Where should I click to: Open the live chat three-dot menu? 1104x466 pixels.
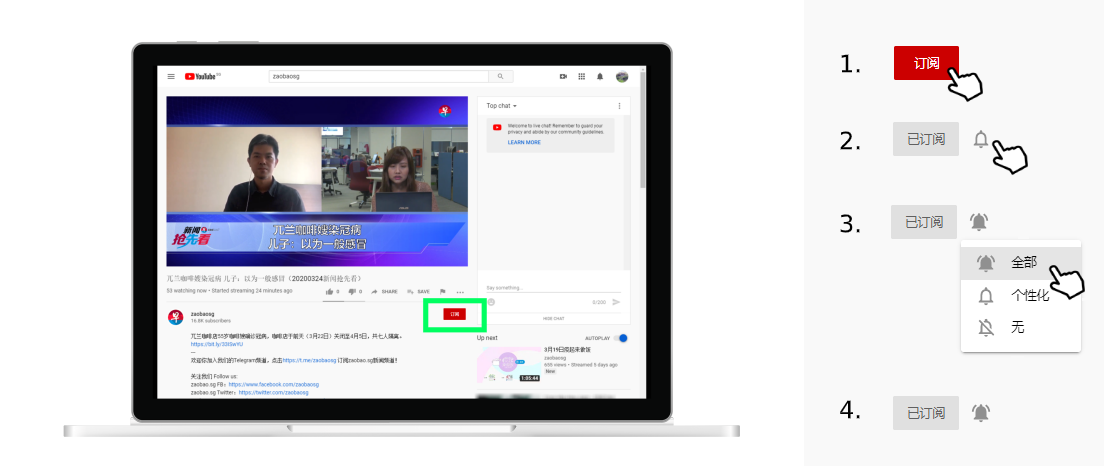pos(620,106)
